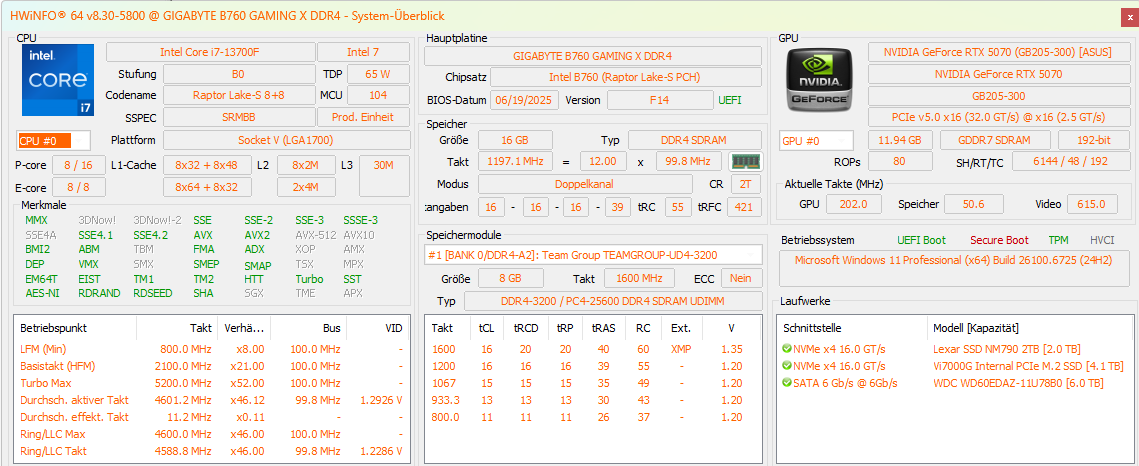Click the RTX 5070 (GB205-300) [ASUS] field
Screen dimensions: 1139x466
coord(997,52)
